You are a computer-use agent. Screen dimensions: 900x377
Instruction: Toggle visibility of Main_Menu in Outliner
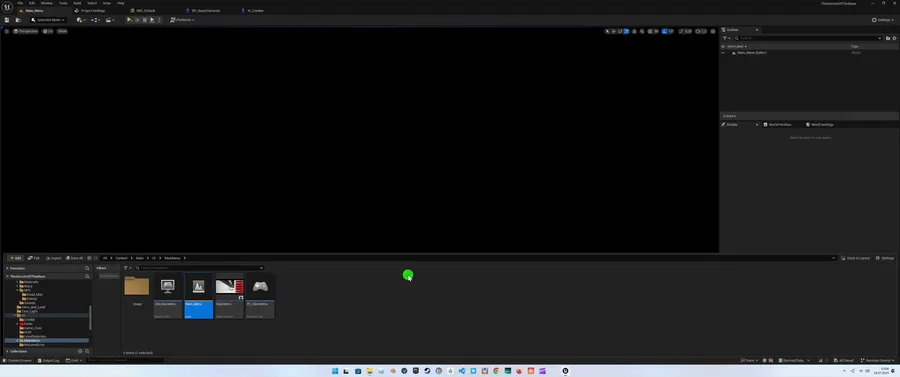pyautogui.click(x=723, y=53)
